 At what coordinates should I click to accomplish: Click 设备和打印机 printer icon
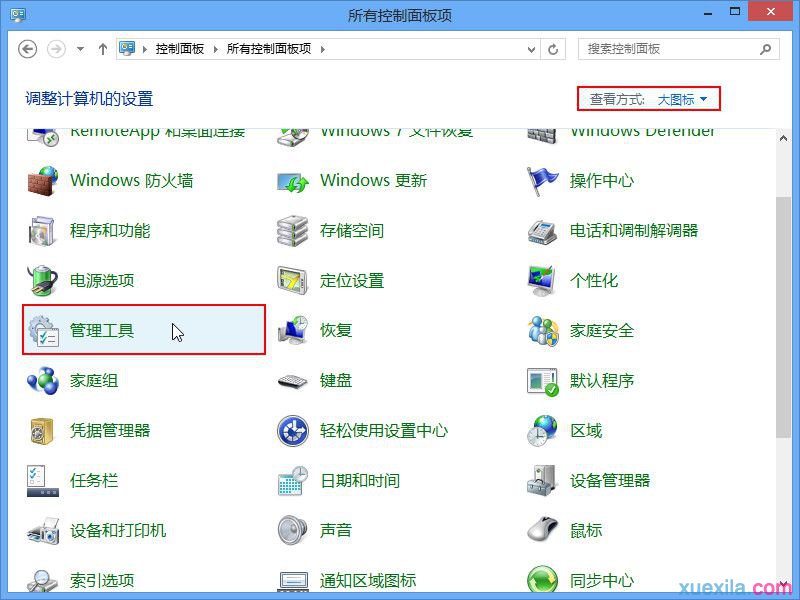coord(43,531)
